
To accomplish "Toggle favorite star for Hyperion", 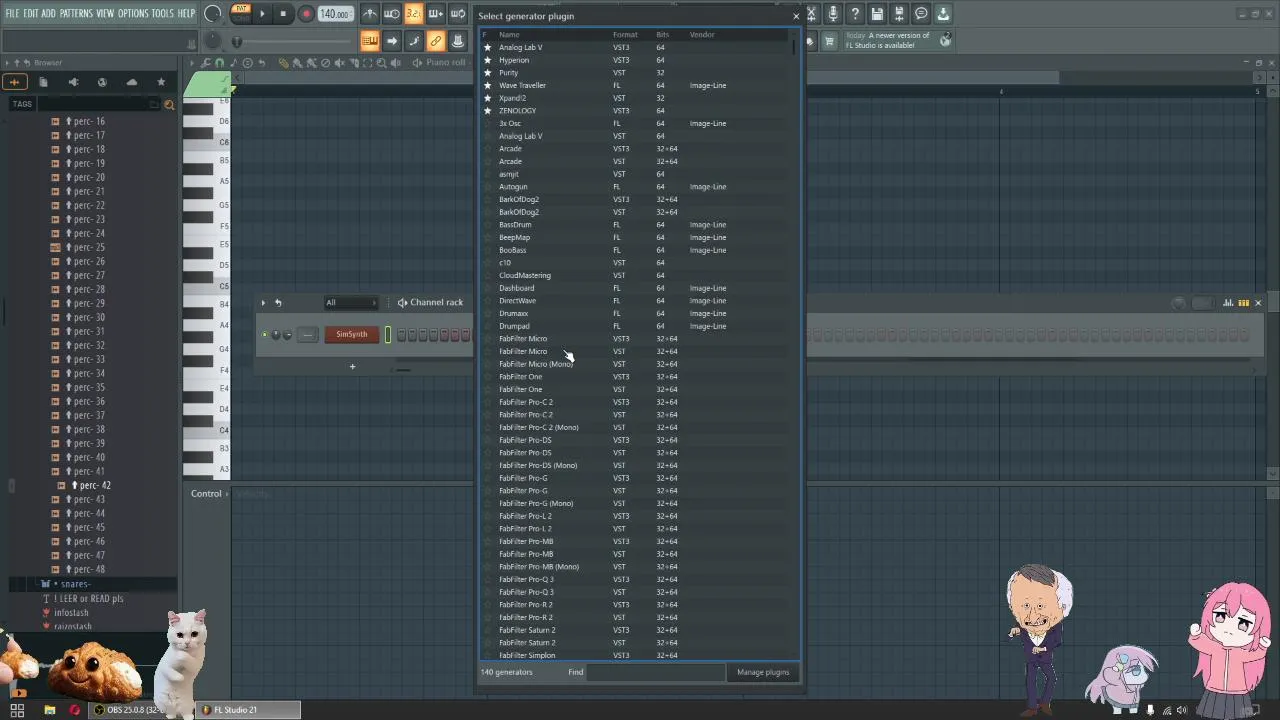I will 488,60.
